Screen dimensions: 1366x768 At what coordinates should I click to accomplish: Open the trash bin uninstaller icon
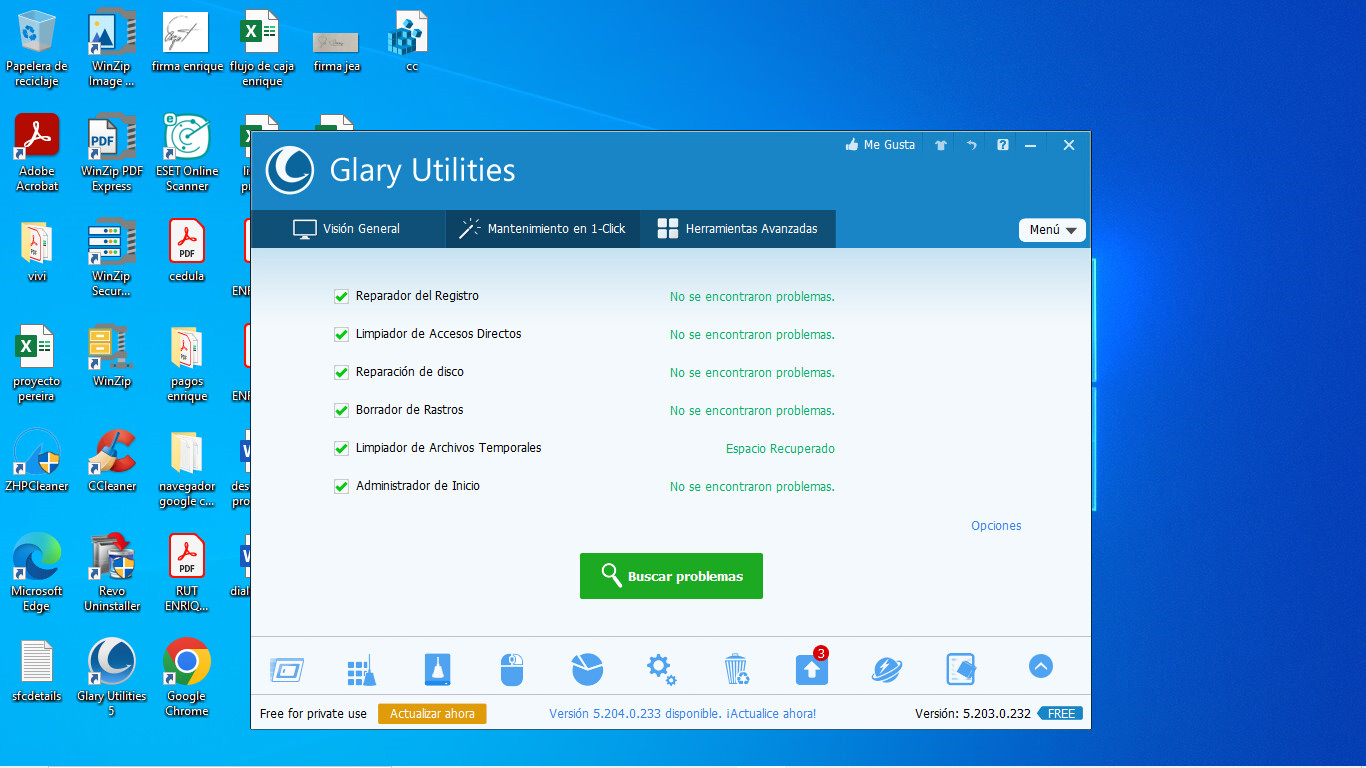(x=736, y=669)
